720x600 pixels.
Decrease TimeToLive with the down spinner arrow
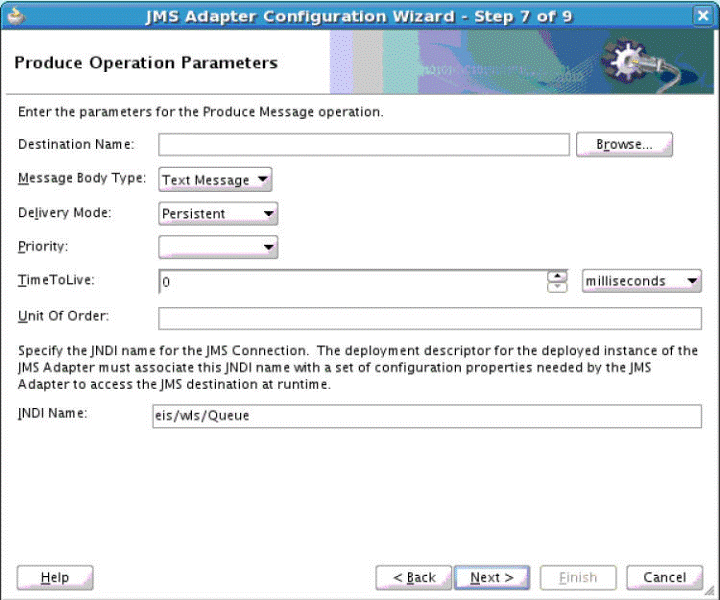point(557,287)
